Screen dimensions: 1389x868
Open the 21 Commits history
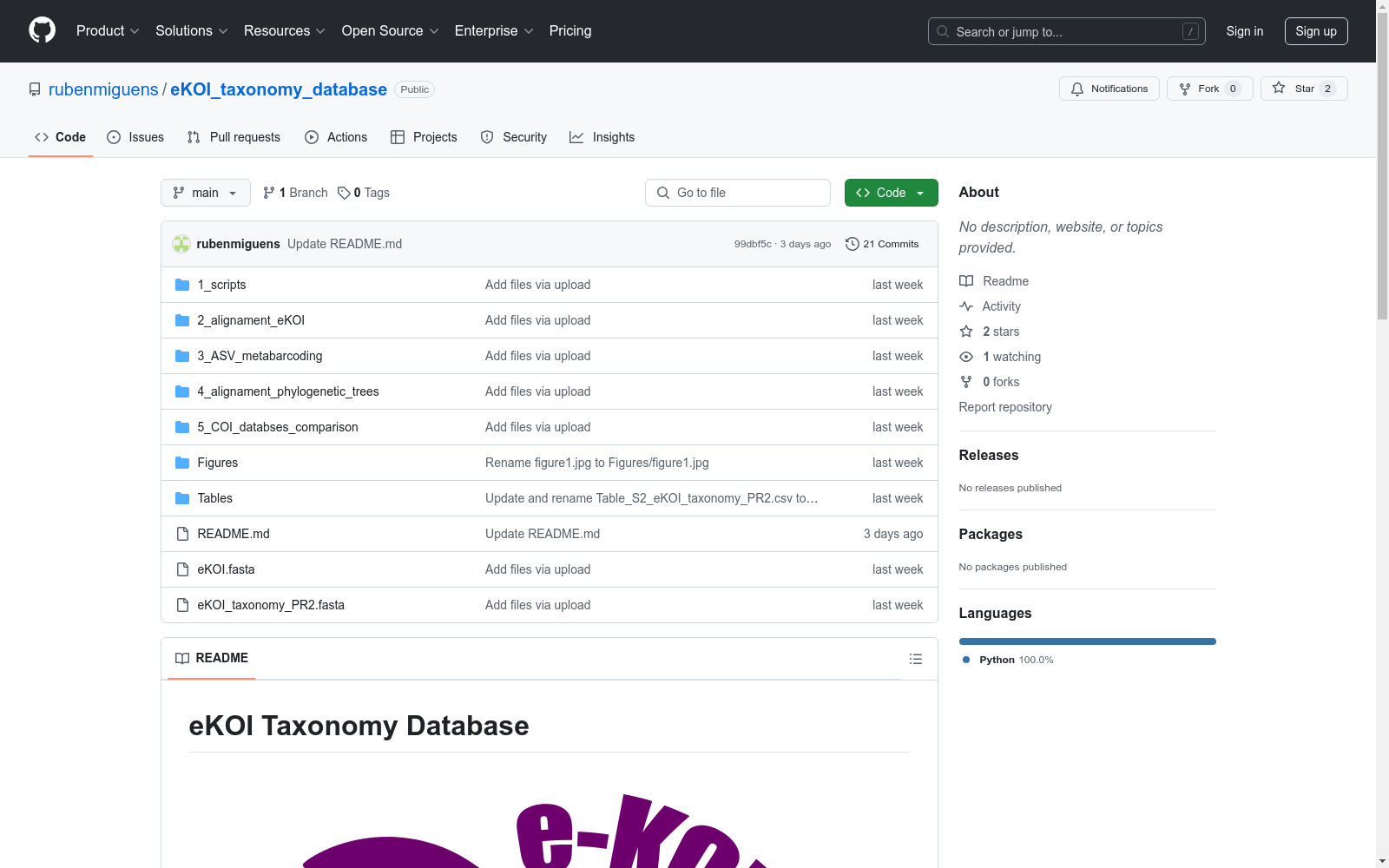pyautogui.click(x=882, y=244)
